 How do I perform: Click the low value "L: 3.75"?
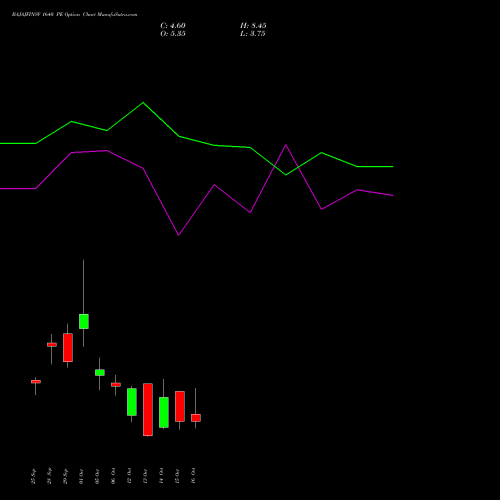pos(253,34)
